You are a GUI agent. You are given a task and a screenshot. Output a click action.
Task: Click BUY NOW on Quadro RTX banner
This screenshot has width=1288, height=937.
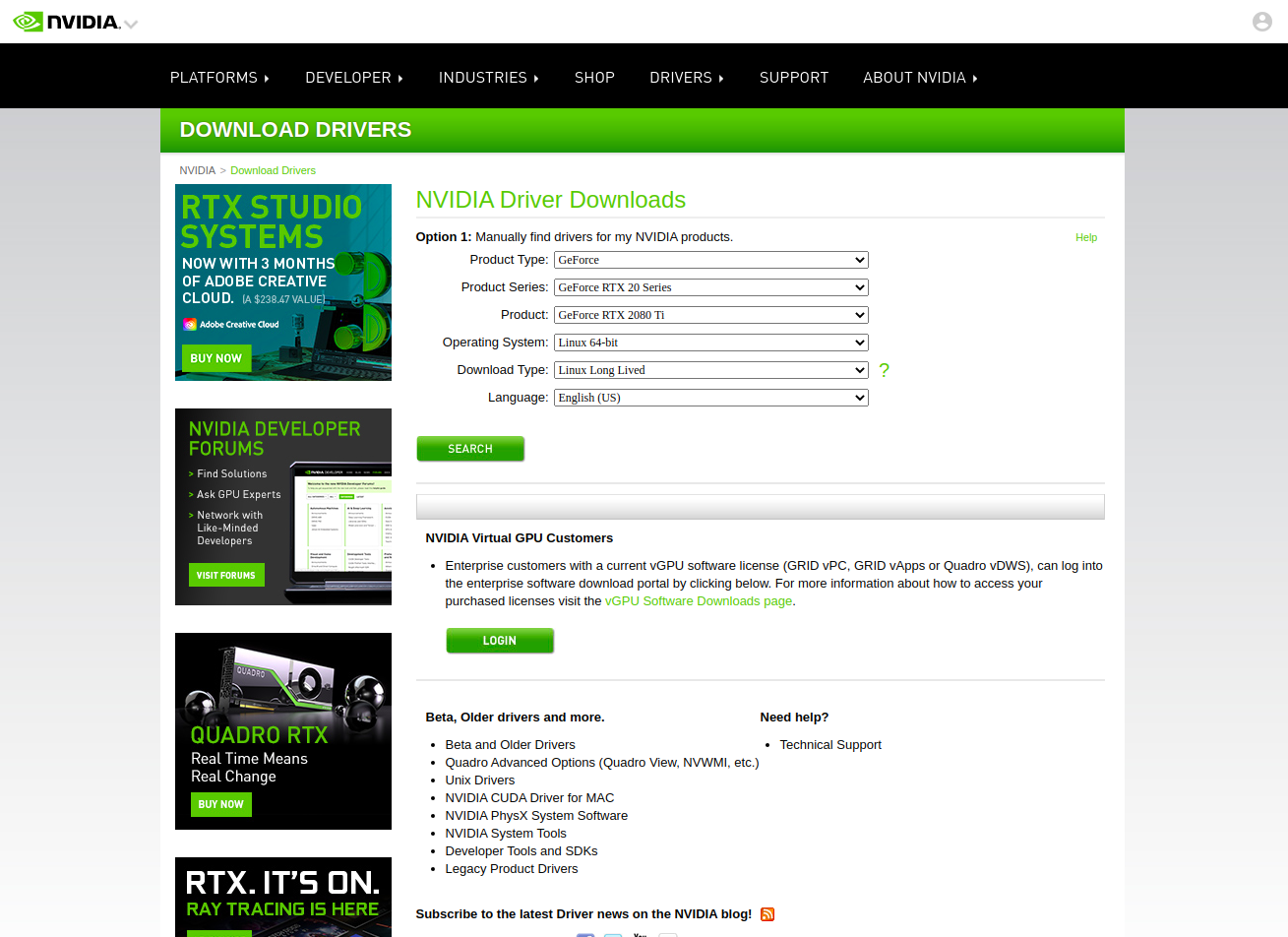point(221,804)
